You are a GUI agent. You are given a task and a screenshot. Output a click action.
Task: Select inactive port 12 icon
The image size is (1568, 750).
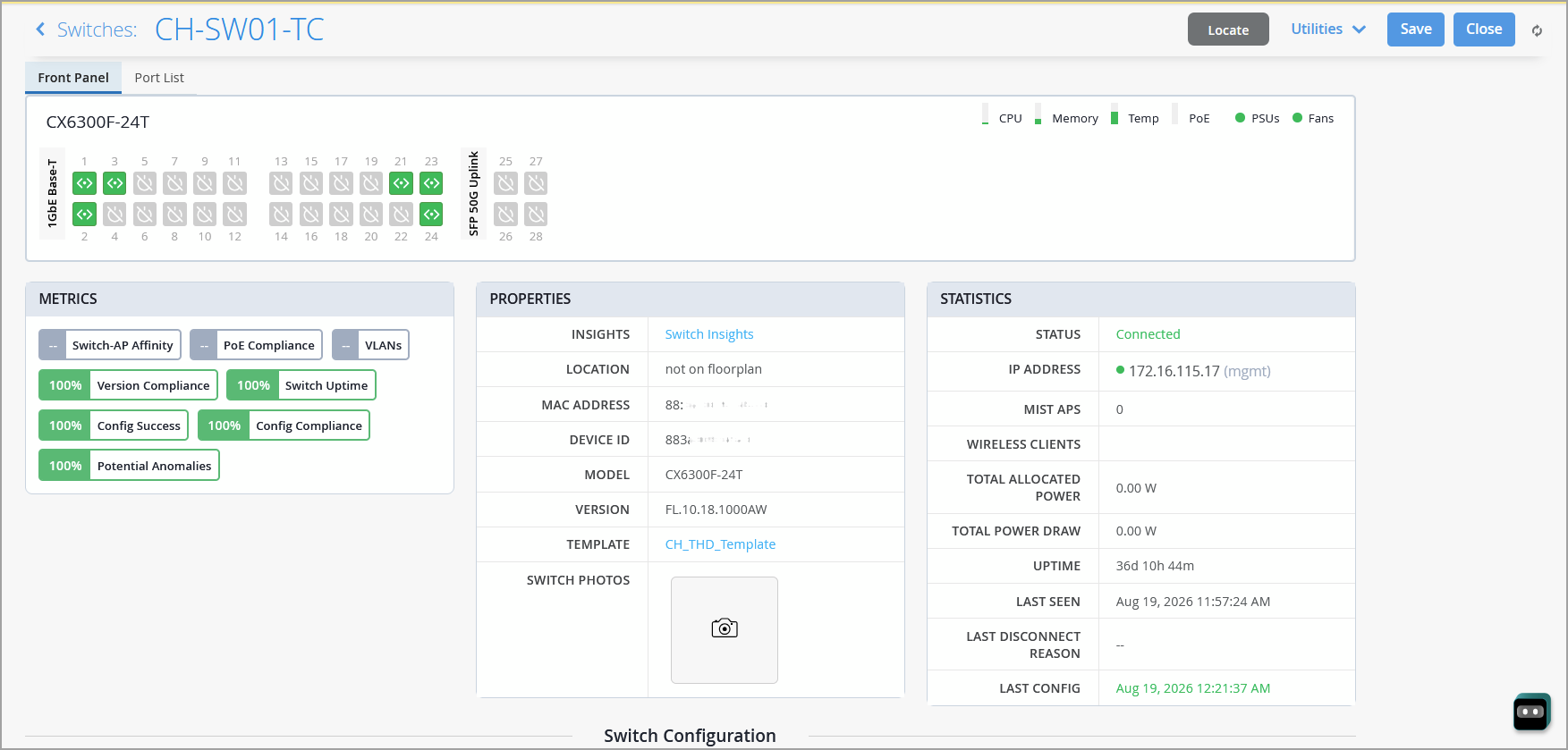pyautogui.click(x=235, y=215)
